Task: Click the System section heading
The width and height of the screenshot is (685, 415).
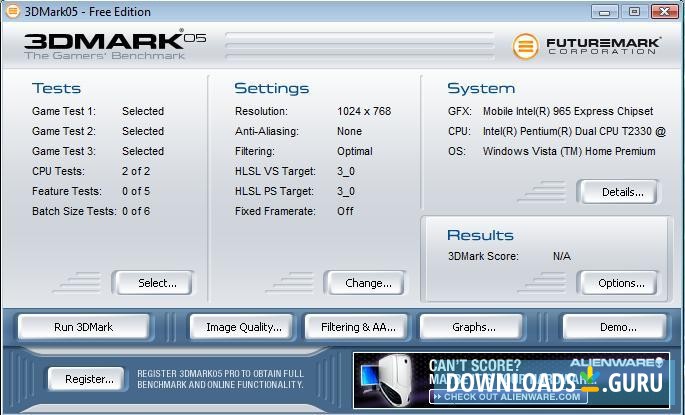Action: click(481, 89)
